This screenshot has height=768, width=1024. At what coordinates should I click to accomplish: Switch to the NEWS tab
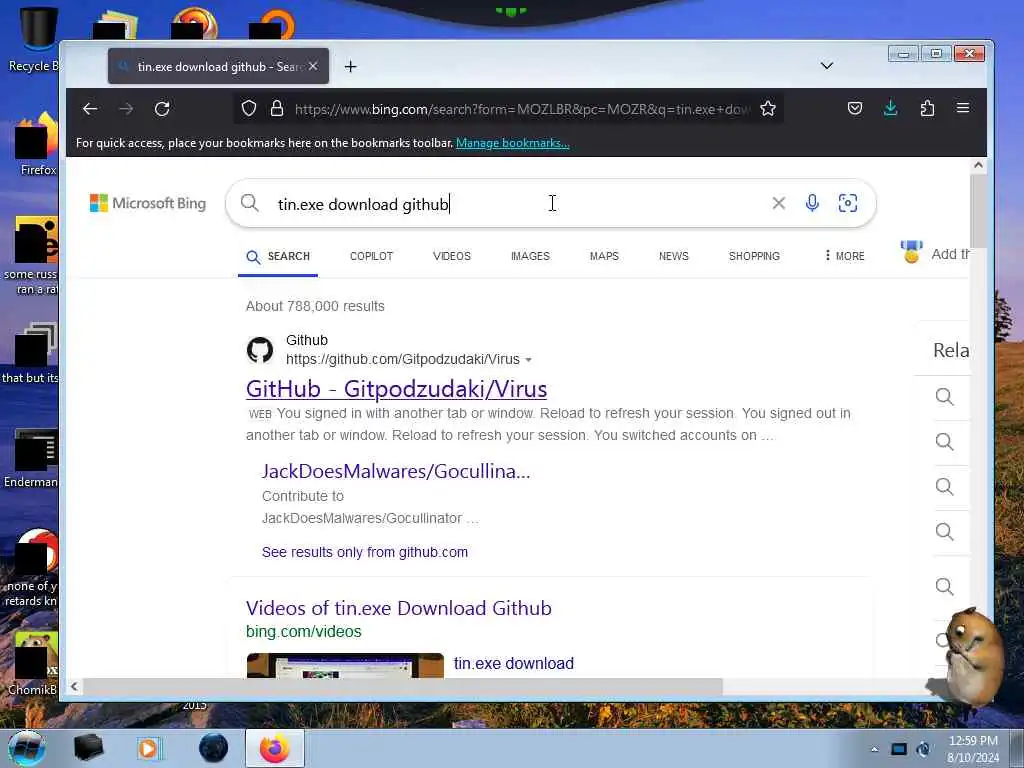tap(674, 257)
